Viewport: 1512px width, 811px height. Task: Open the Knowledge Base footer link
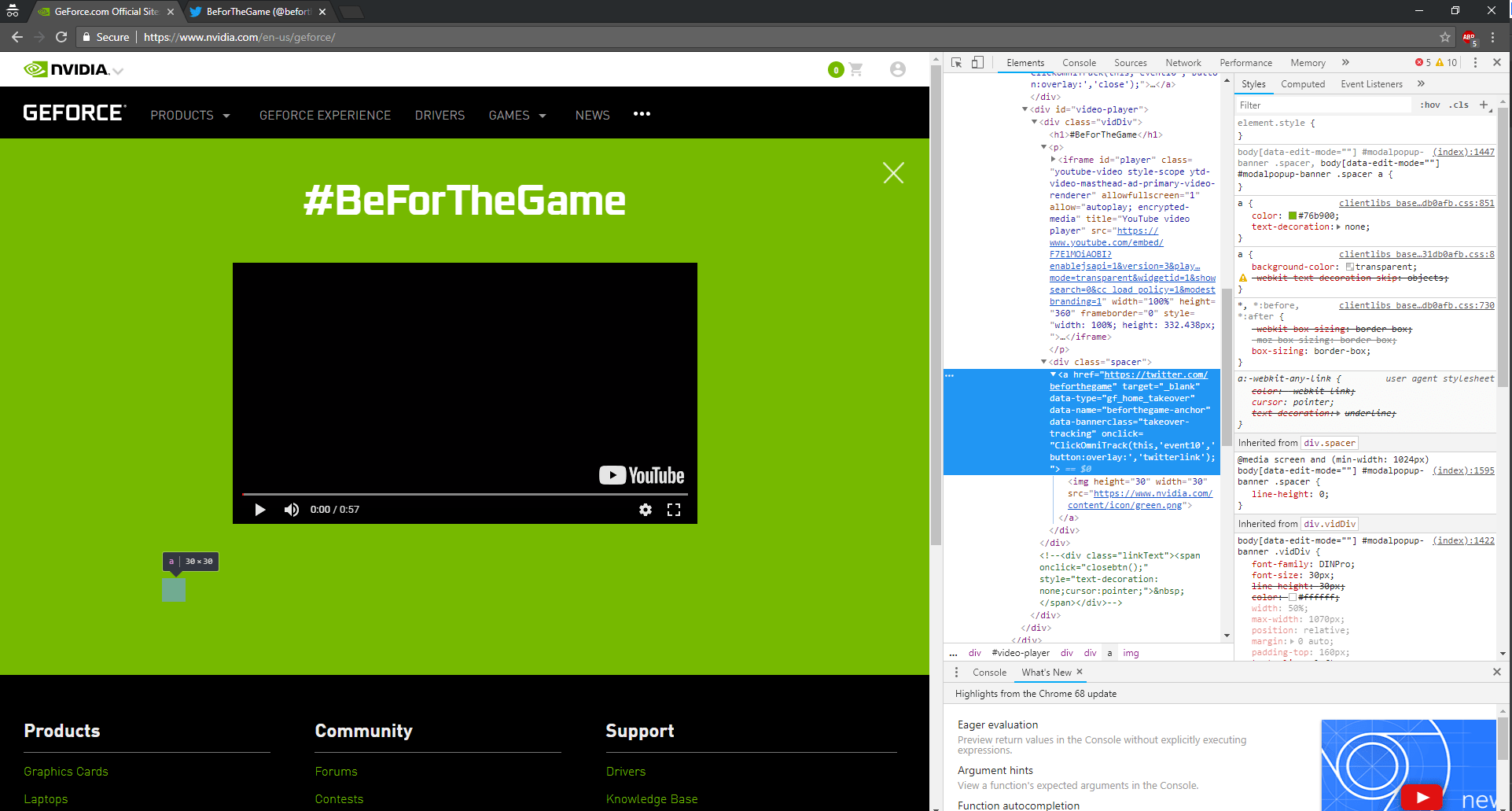652,799
